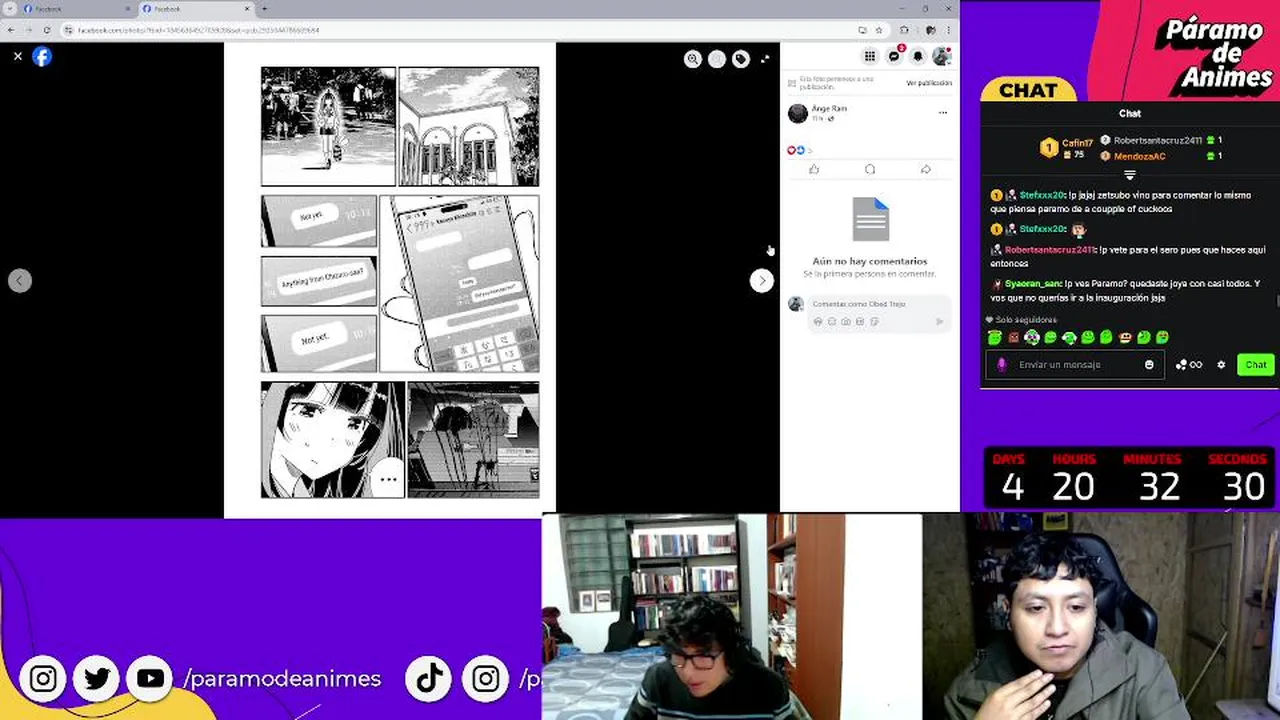The height and width of the screenshot is (720, 1280).
Task: Bookmark this page with star icon
Action: coord(879,30)
